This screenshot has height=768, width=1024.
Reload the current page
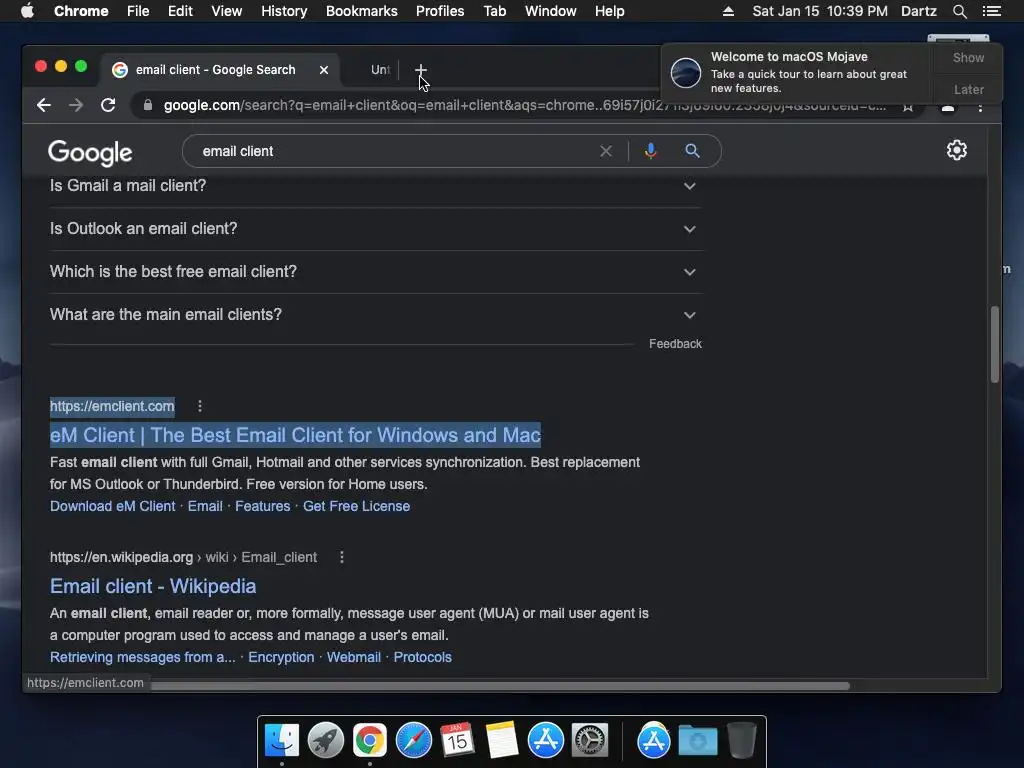coord(108,105)
